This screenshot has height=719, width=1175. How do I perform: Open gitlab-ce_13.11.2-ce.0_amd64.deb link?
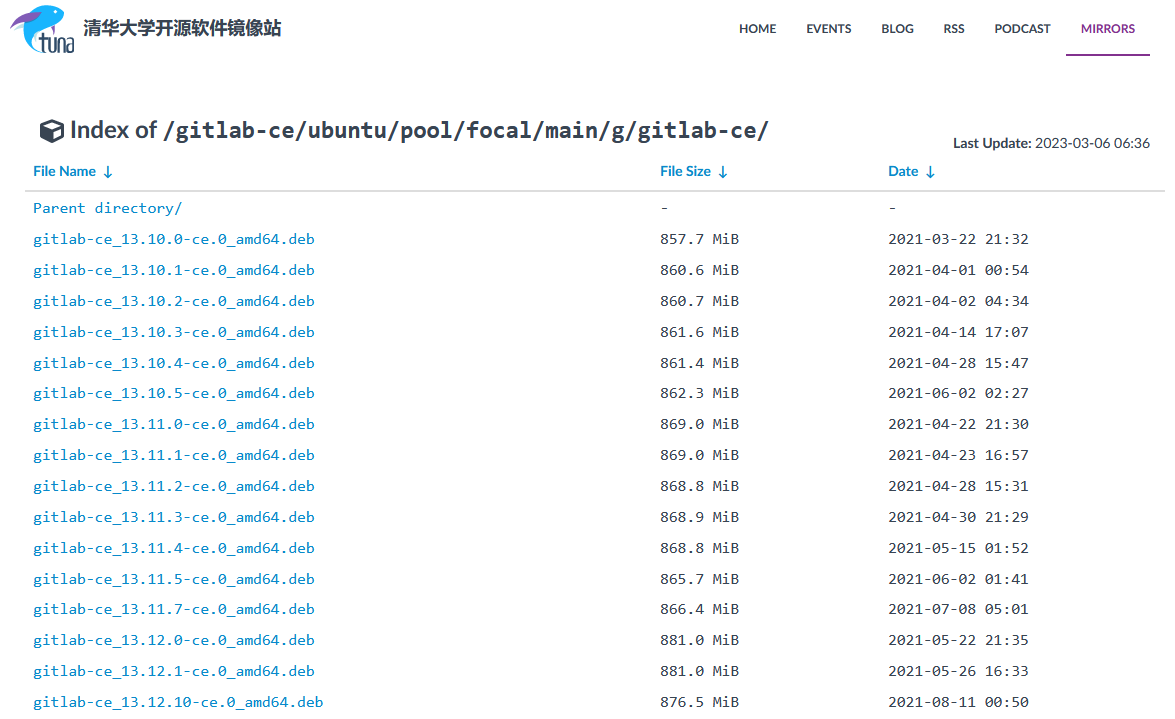174,487
